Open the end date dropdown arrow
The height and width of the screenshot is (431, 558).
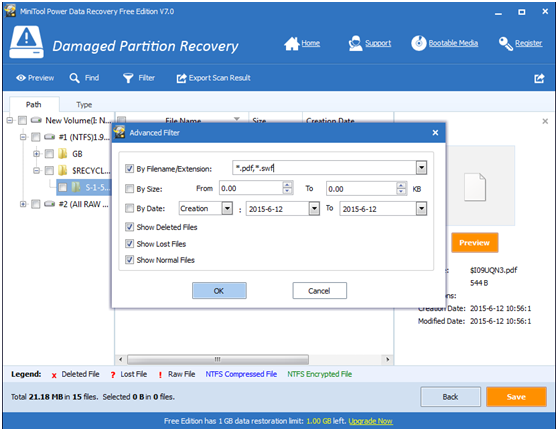tap(421, 209)
